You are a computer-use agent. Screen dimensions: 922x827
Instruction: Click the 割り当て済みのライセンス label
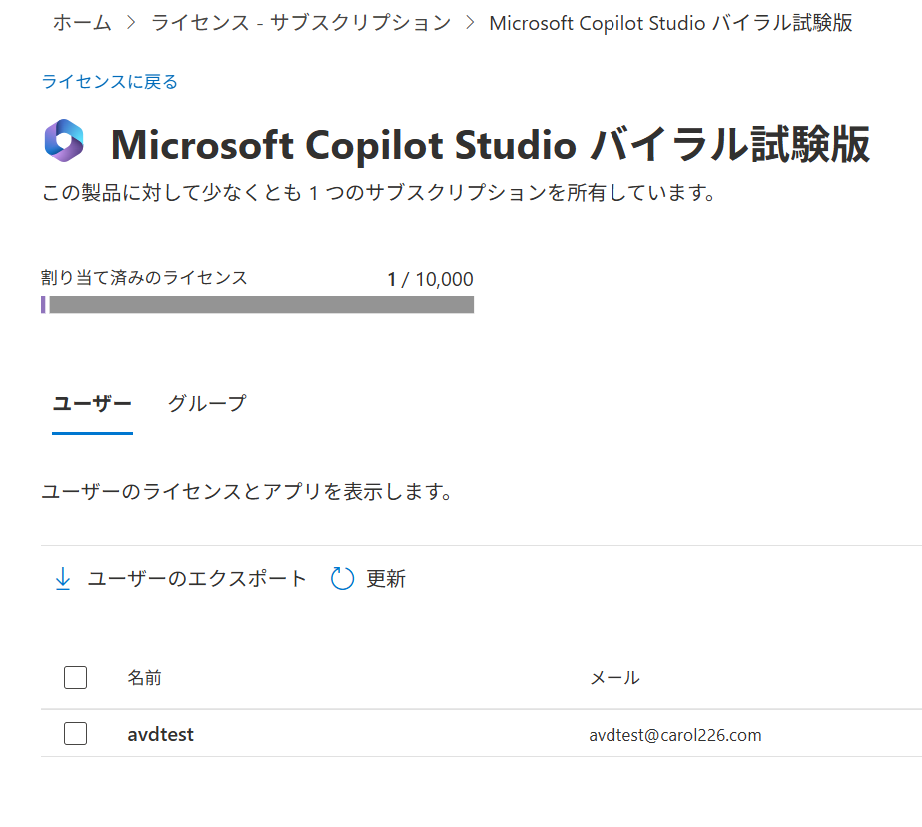pyautogui.click(x=144, y=278)
